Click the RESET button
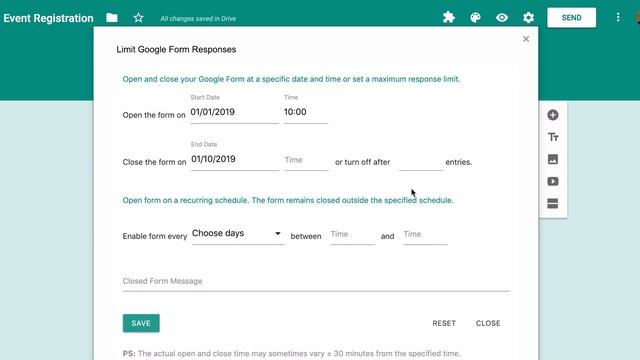640x360 pixels. (444, 323)
